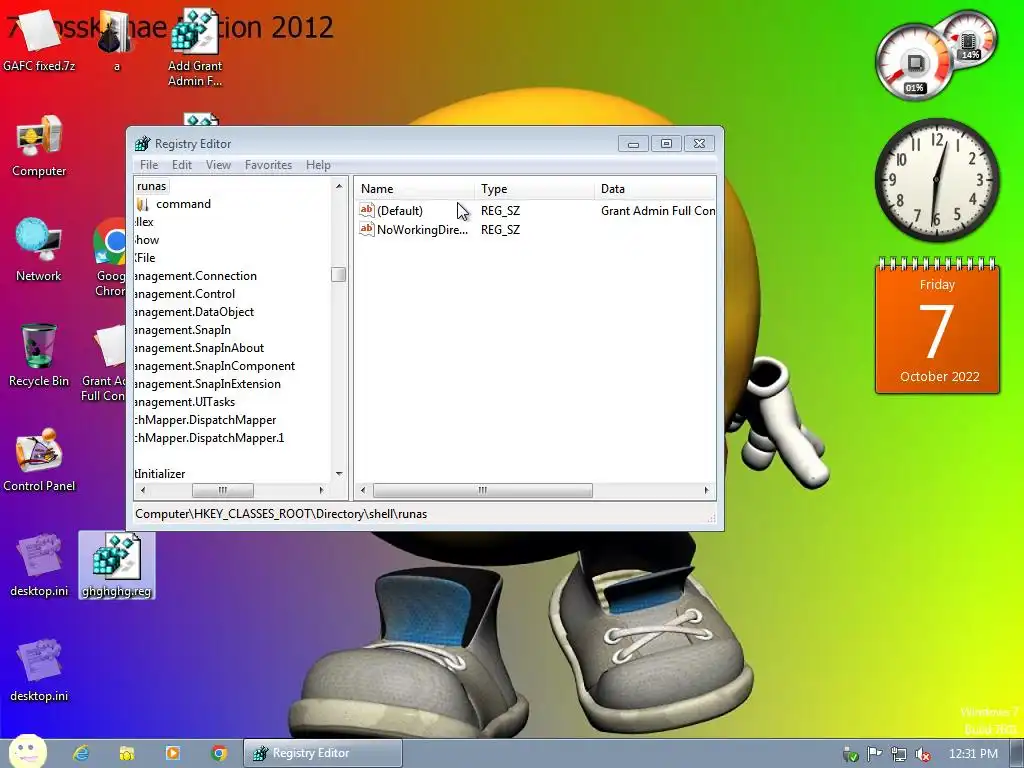Select the Grant Admin Full Control desktop file

104,363
